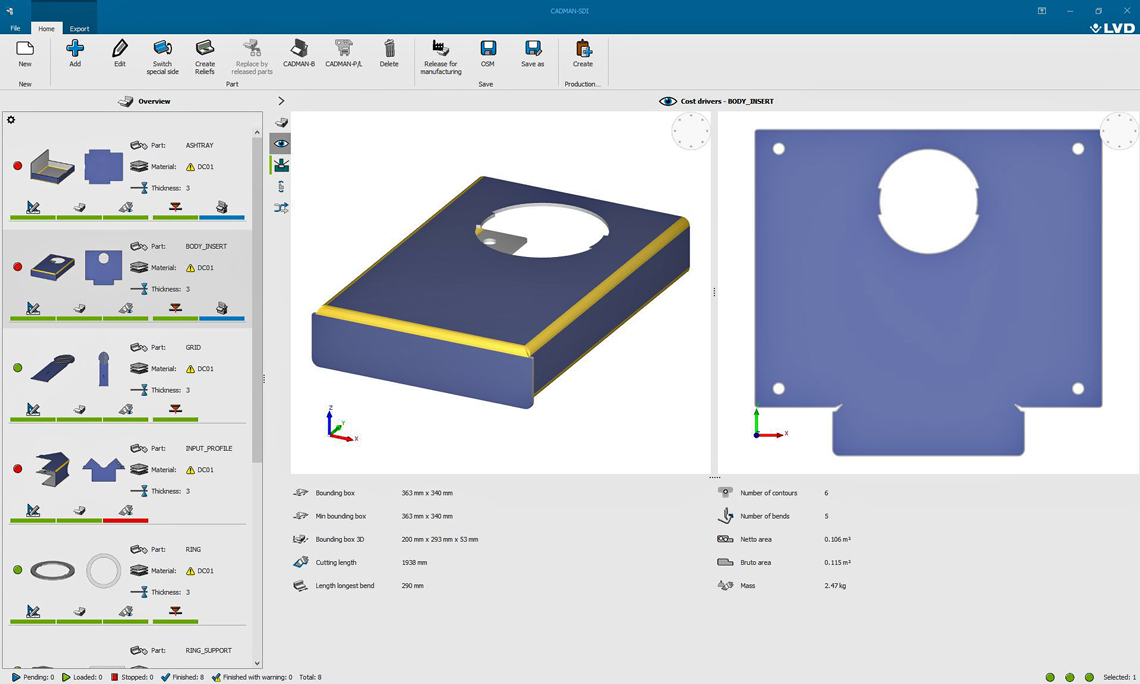Image resolution: width=1140 pixels, height=684 pixels.
Task: Save the part as OSM
Action: 488,49
